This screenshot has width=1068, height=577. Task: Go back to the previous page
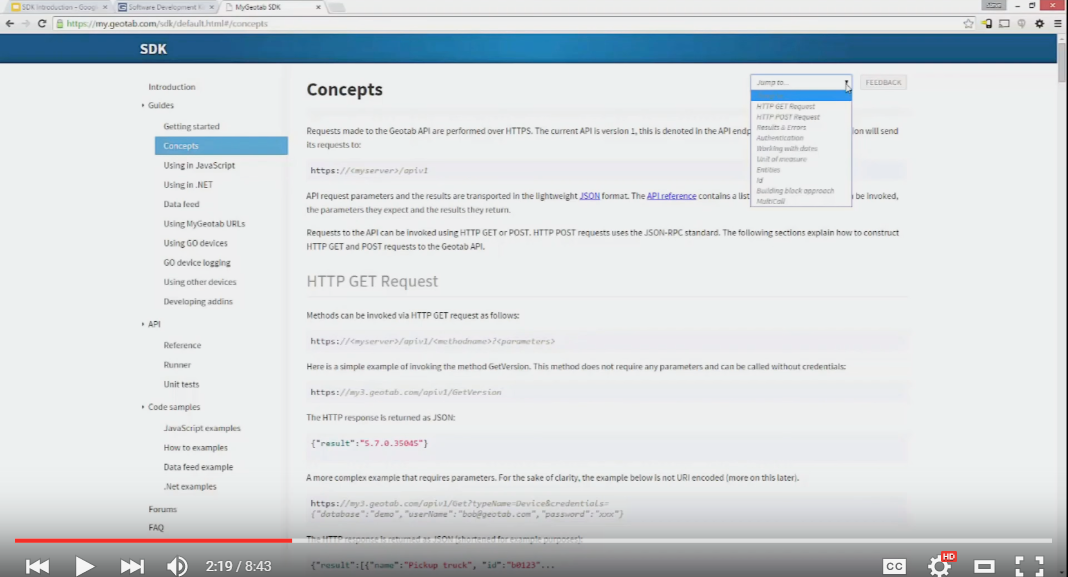click(x=9, y=23)
